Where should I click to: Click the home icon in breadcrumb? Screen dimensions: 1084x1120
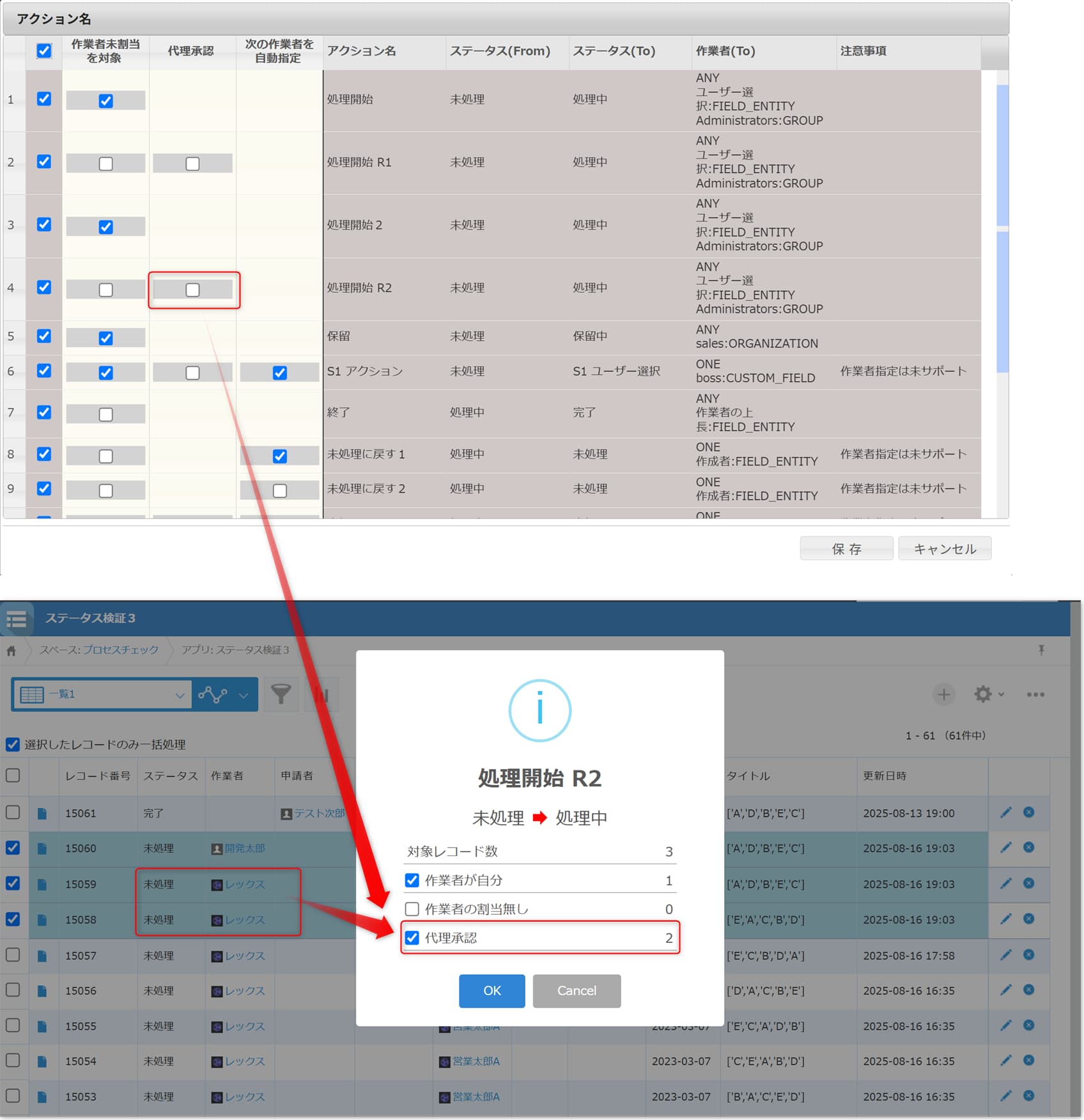[x=12, y=651]
